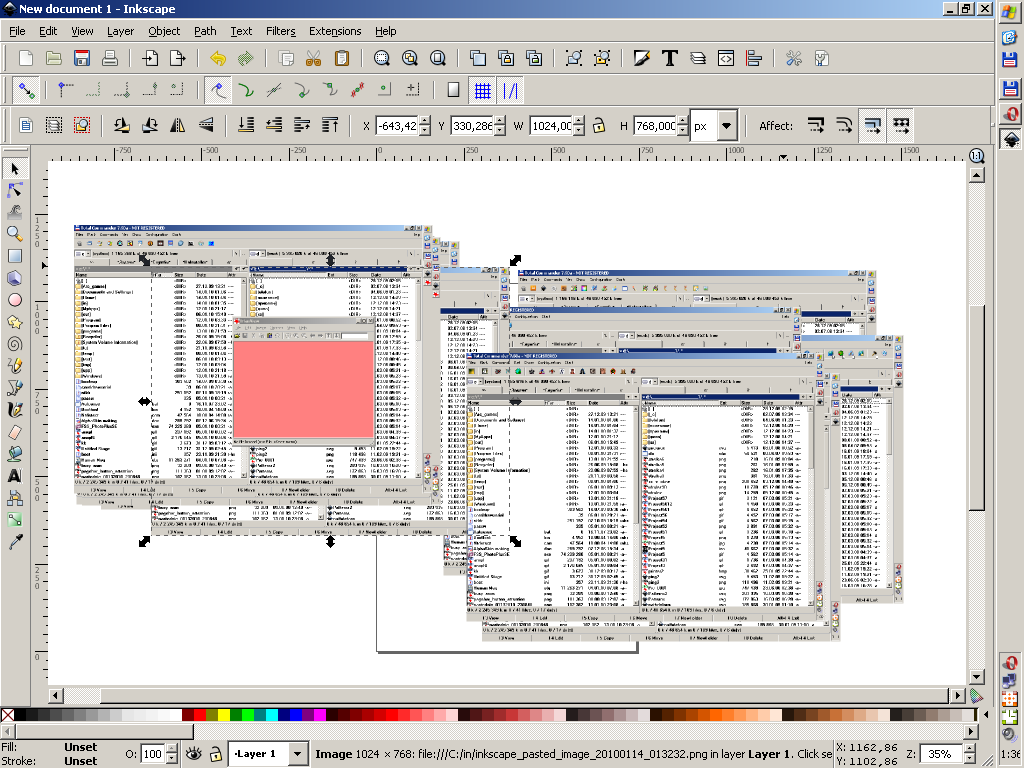1024x768 pixels.
Task: Click the Redo green arrow
Action: tap(246, 58)
